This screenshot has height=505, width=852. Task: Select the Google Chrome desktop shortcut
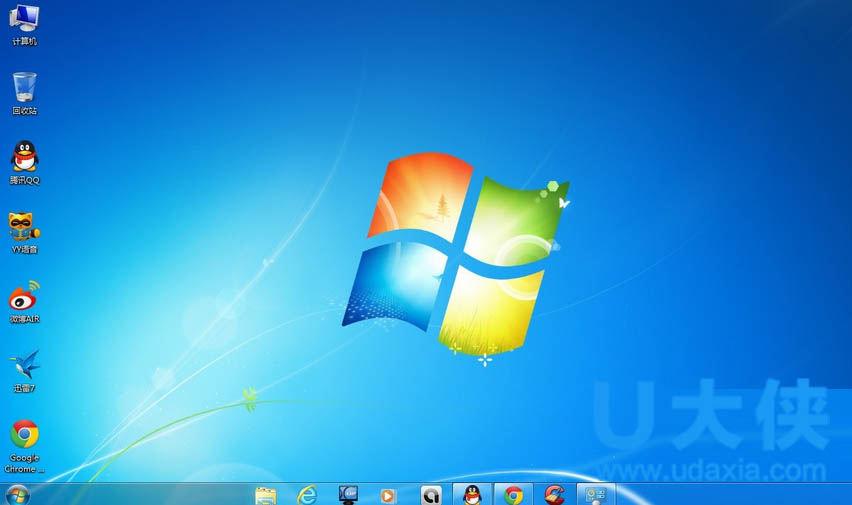coord(24,446)
